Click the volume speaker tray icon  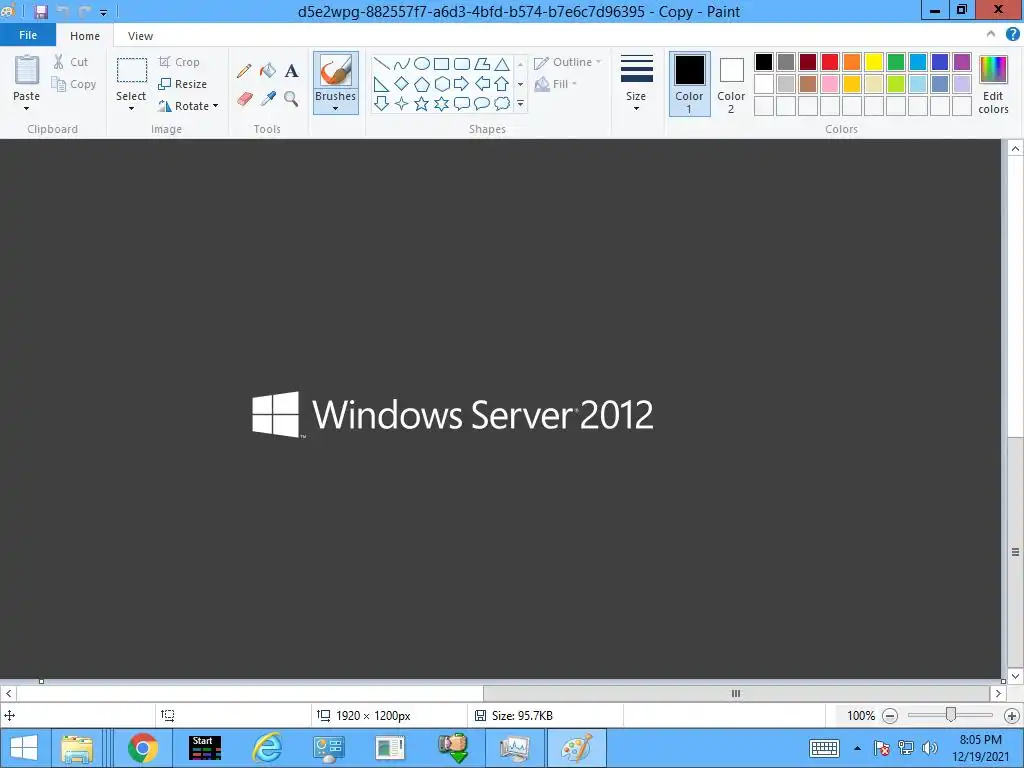coord(930,748)
